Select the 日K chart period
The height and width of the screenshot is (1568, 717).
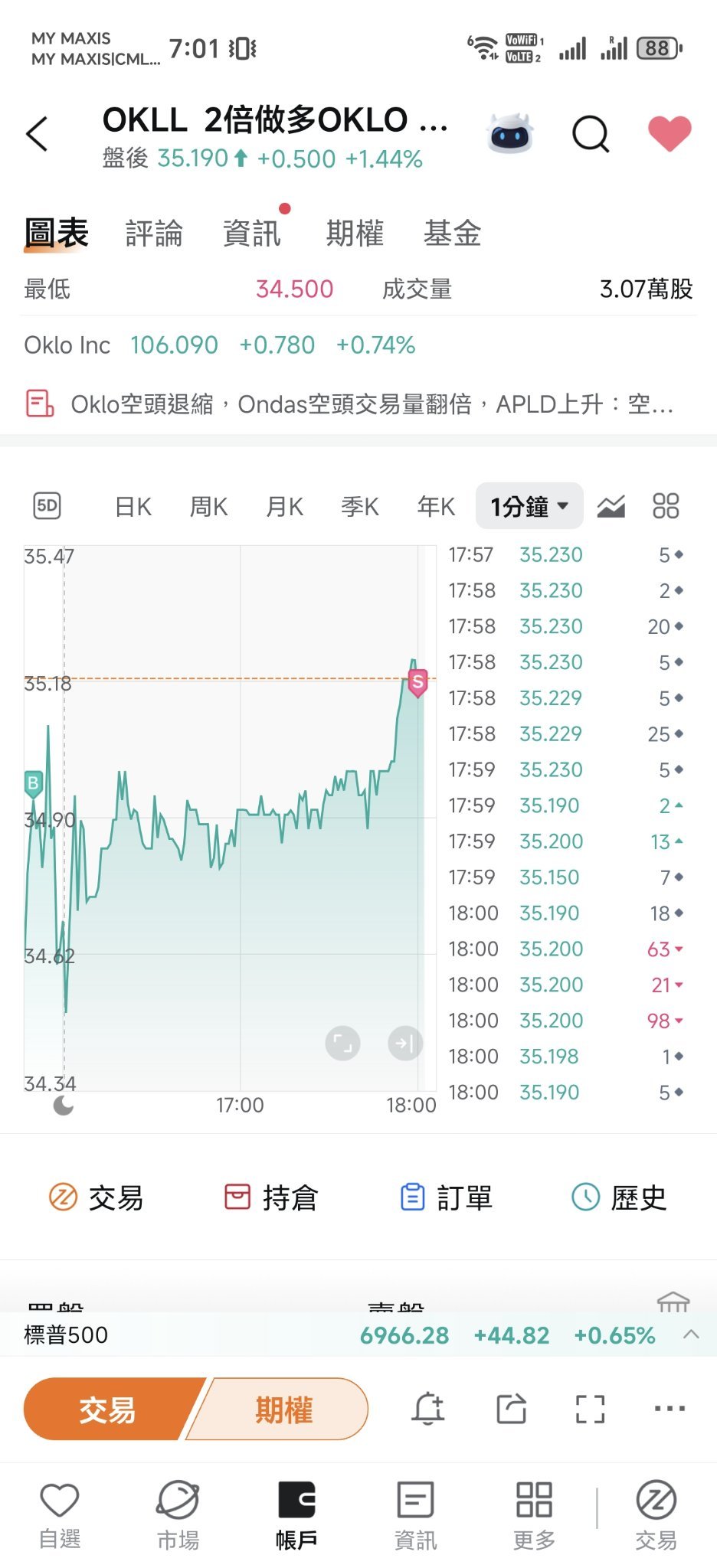pyautogui.click(x=133, y=506)
